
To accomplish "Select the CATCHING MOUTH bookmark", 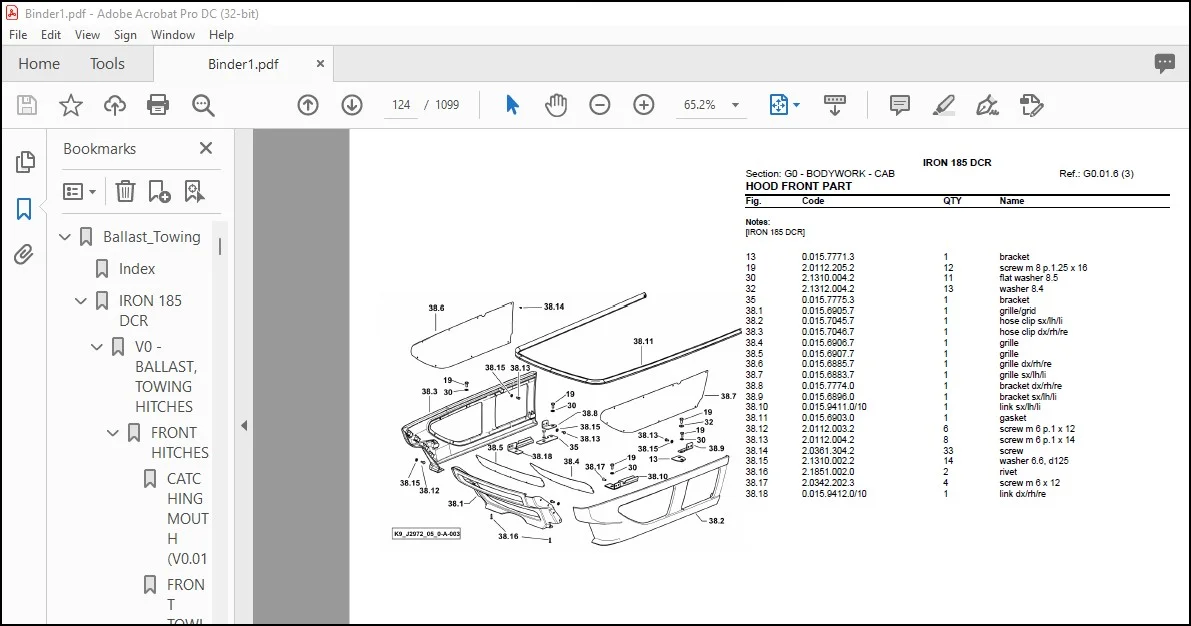I will (x=187, y=519).
